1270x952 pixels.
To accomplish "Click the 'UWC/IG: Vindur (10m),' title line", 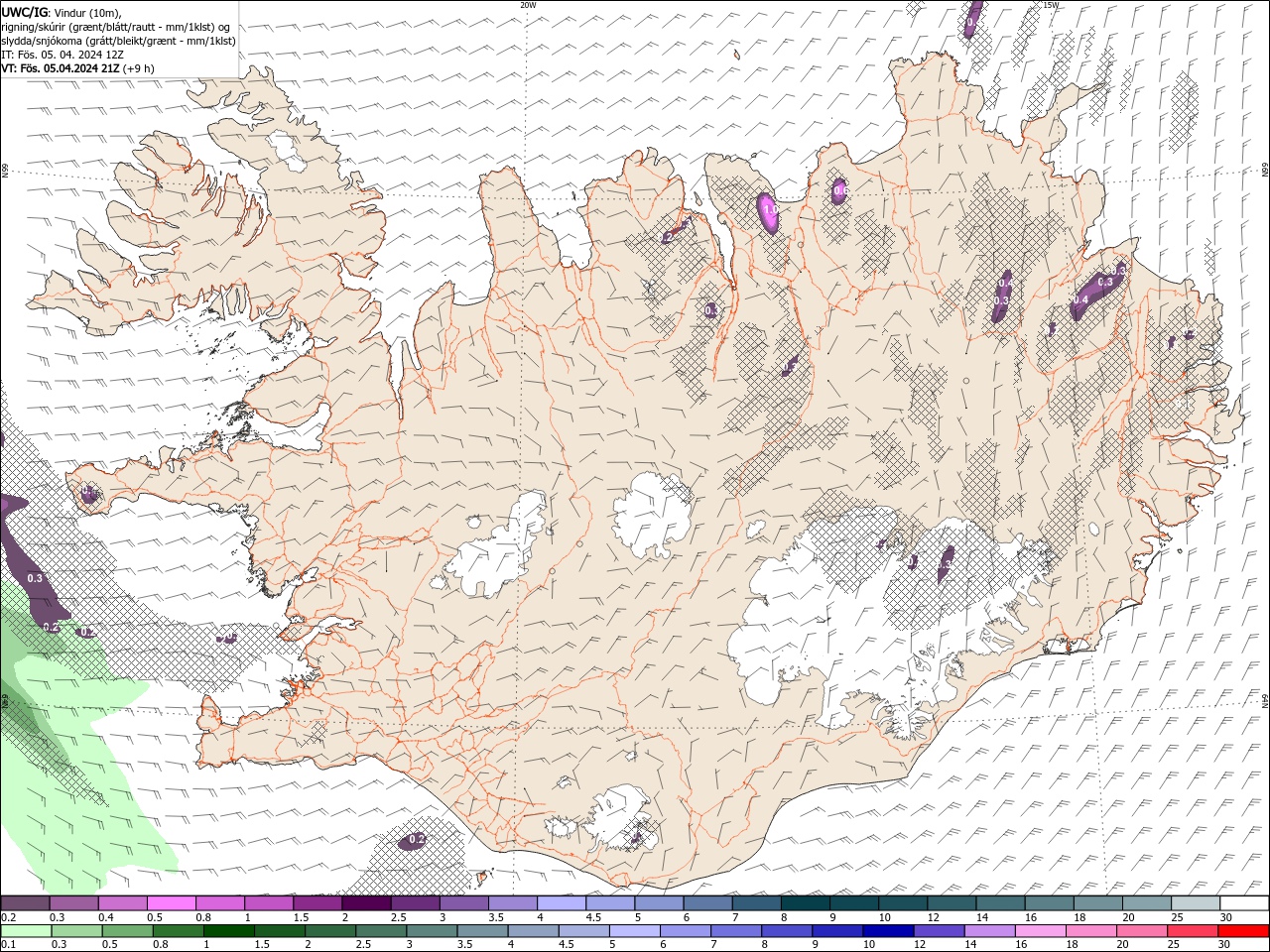I will [x=62, y=12].
